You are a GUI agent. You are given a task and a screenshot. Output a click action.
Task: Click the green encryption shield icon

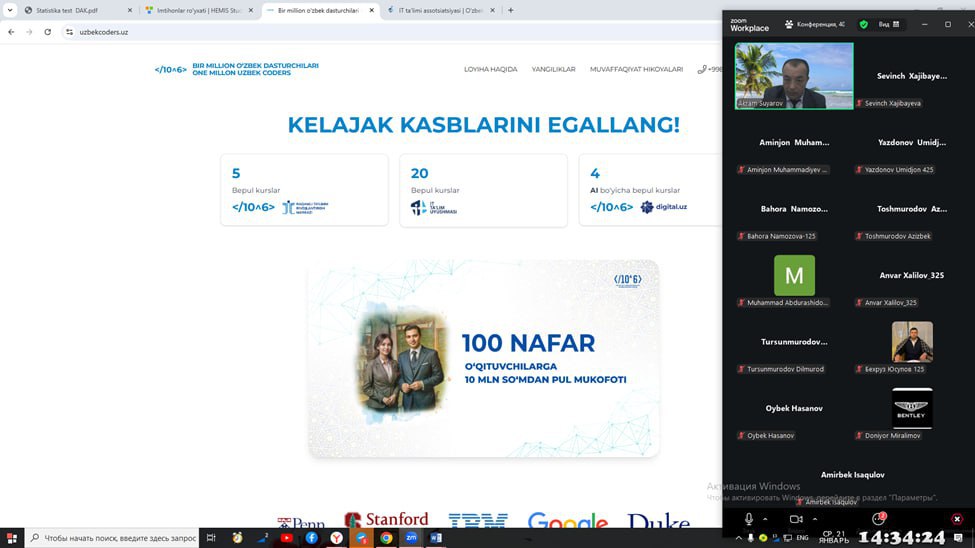coord(864,24)
